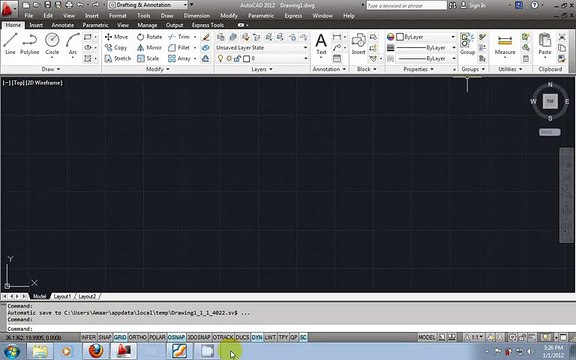Toggle SNAP mode in status bar
The image size is (576, 360).
(x=105, y=337)
